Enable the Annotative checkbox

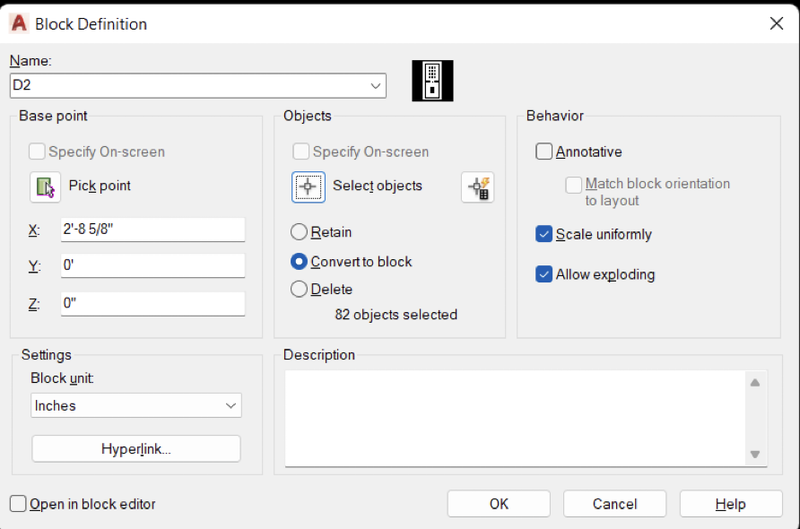pos(544,152)
